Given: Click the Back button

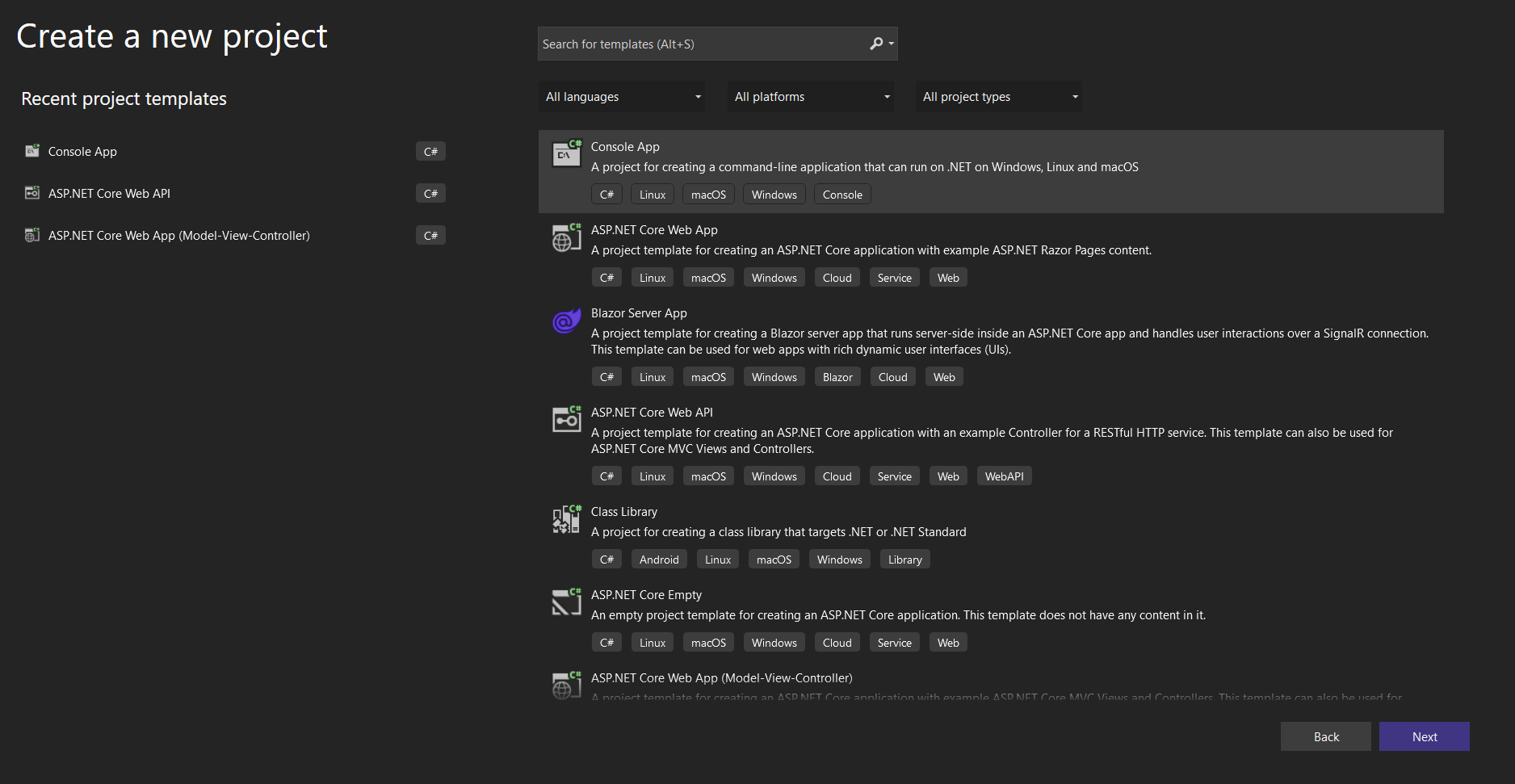Looking at the screenshot, I should (x=1326, y=736).
